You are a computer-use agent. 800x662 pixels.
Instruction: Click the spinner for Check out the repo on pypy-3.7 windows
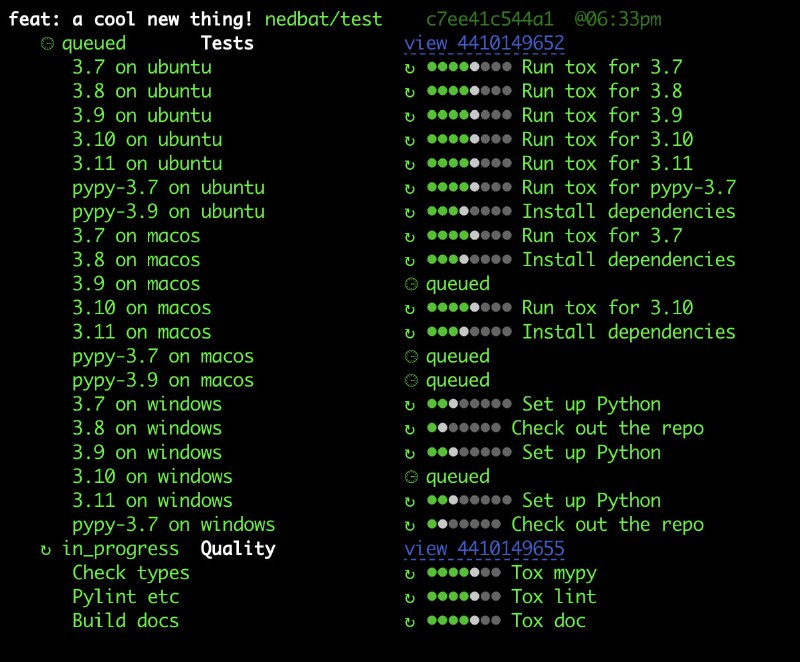tap(408, 524)
